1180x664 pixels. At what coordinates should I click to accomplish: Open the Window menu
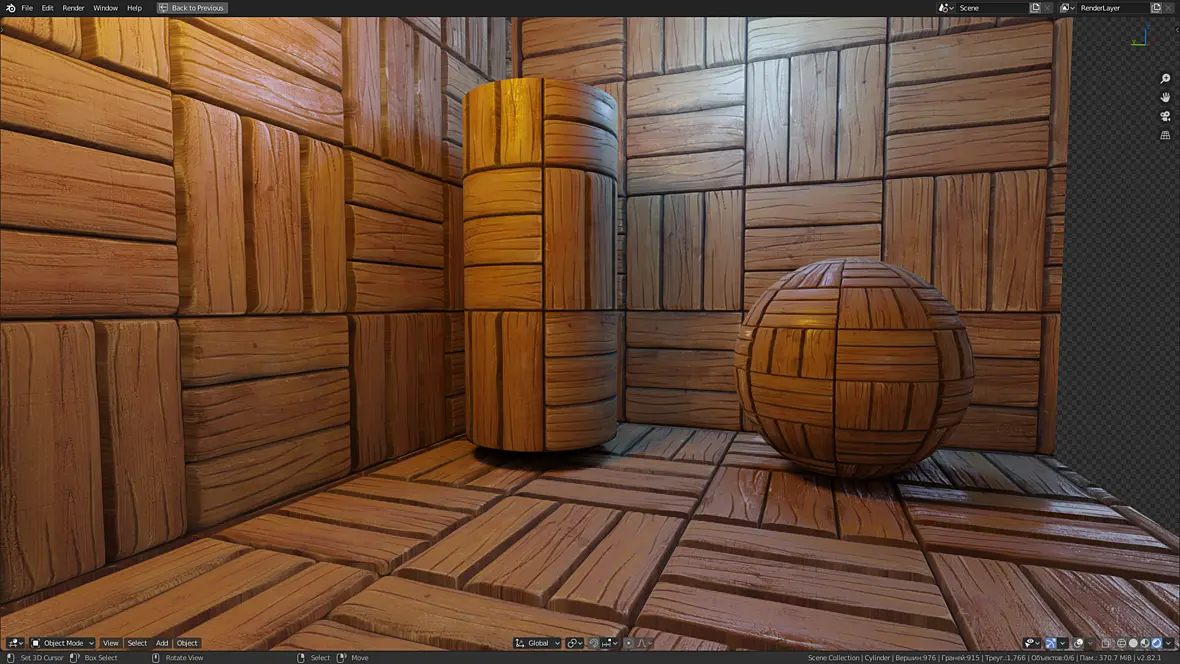click(x=105, y=8)
